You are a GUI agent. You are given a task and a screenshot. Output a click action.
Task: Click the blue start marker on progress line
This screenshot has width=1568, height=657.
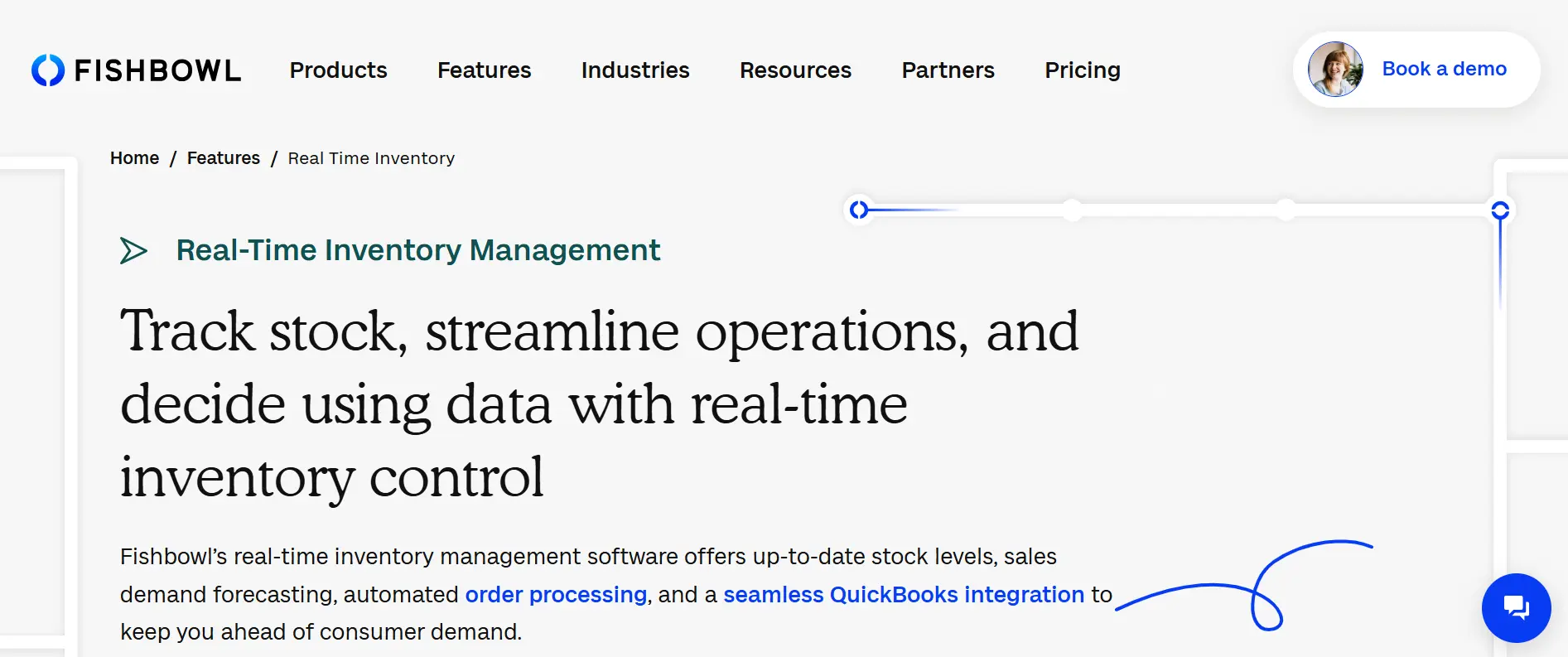(x=859, y=210)
